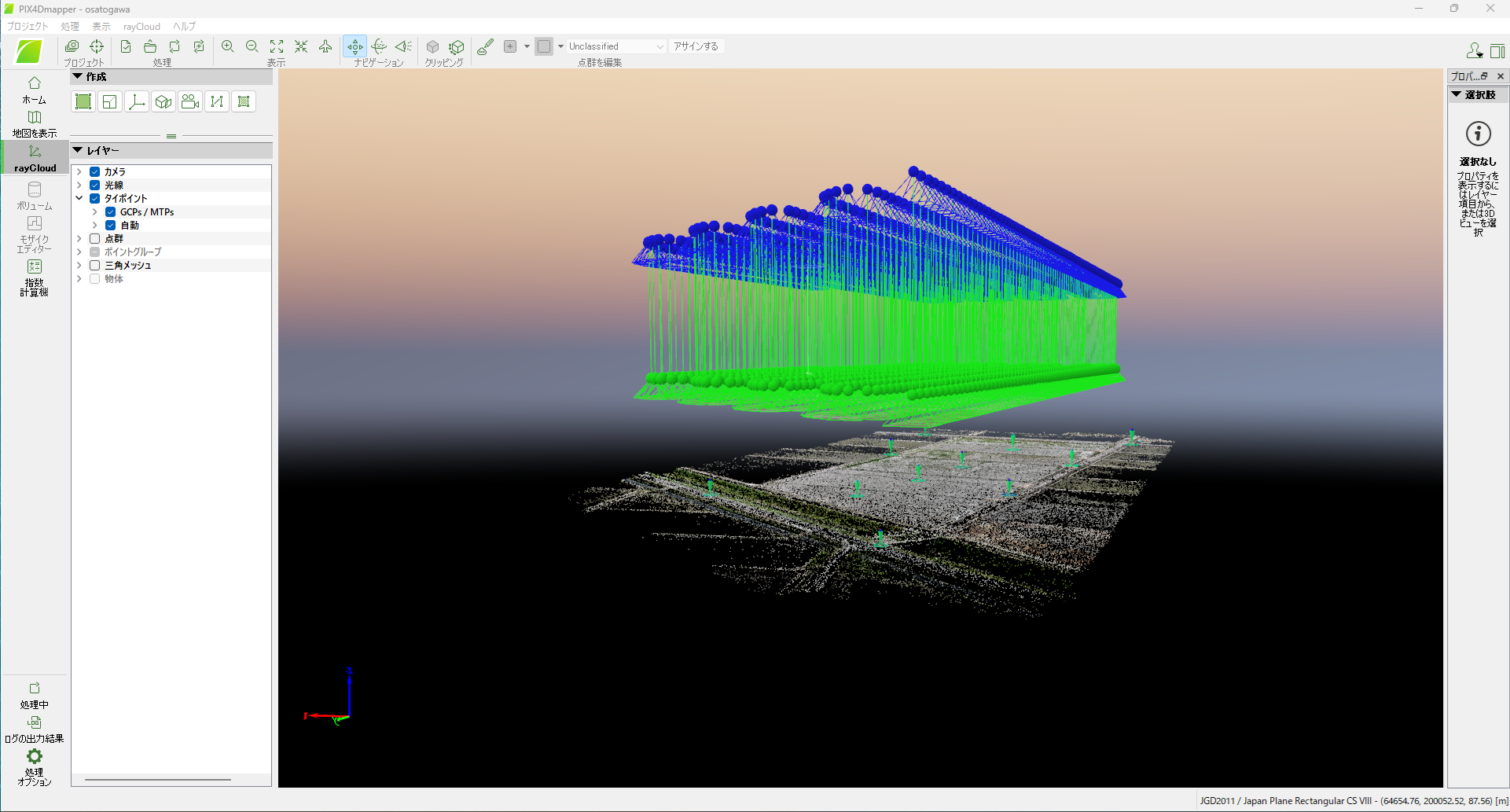The image size is (1510, 812).
Task: Zoom in the 3D view
Action: tap(228, 46)
